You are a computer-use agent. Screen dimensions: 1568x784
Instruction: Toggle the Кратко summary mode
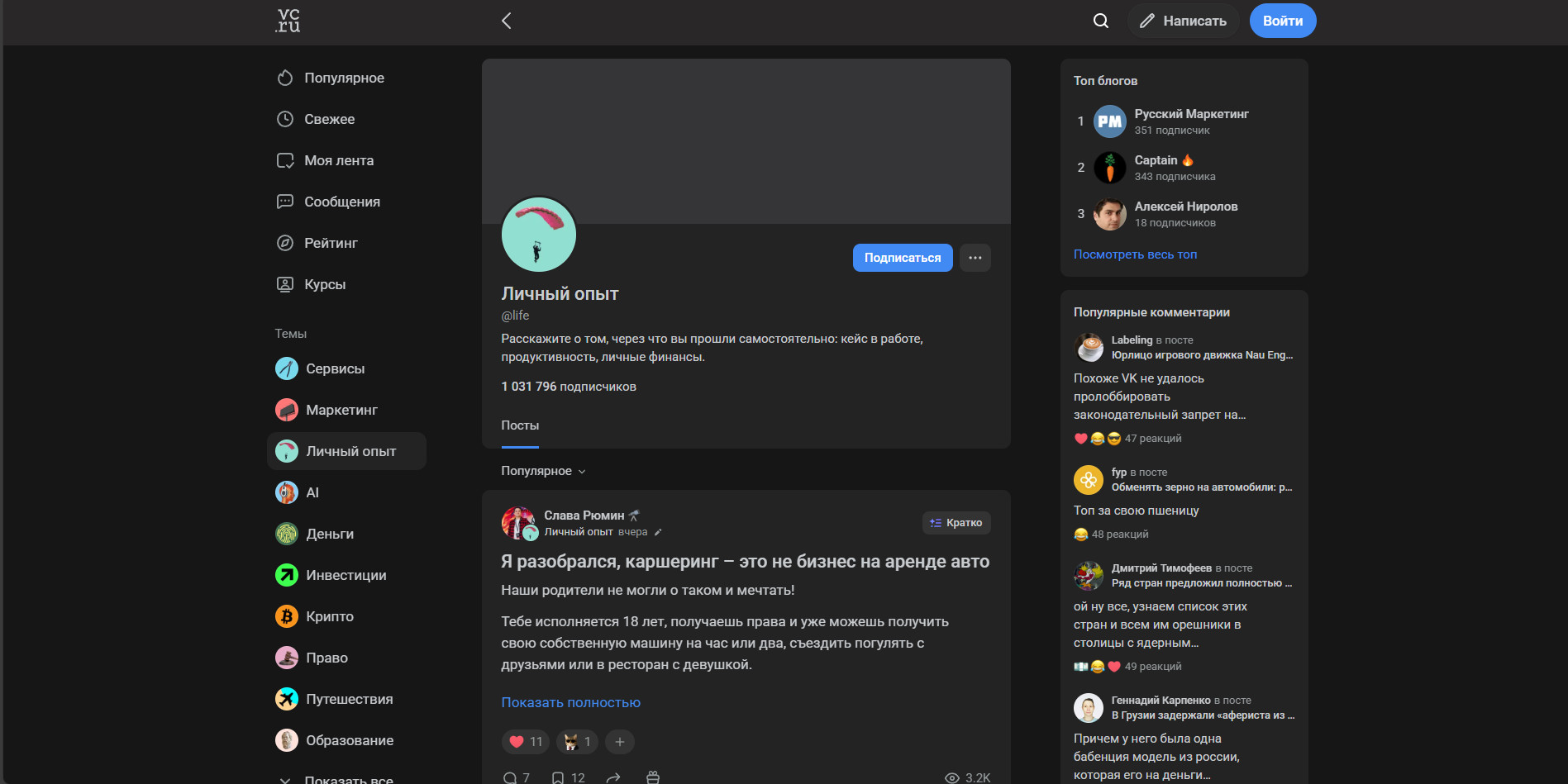click(x=956, y=523)
